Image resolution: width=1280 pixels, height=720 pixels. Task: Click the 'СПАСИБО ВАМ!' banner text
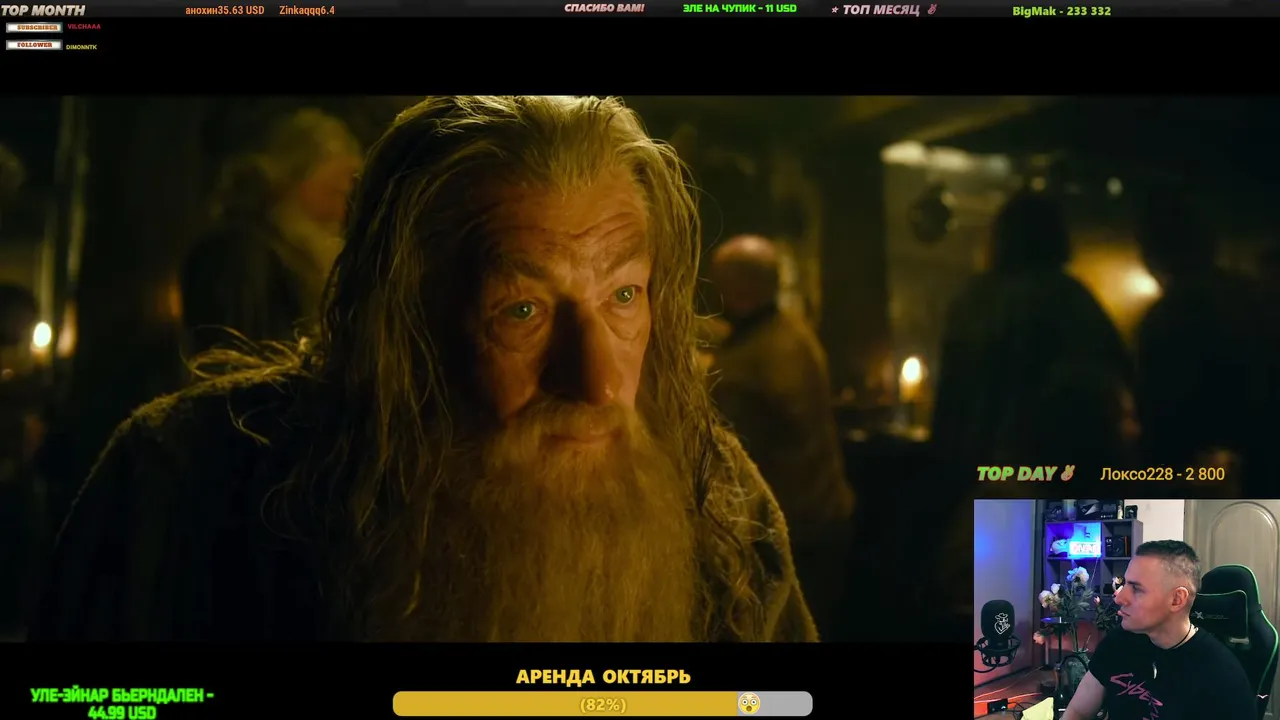click(604, 8)
